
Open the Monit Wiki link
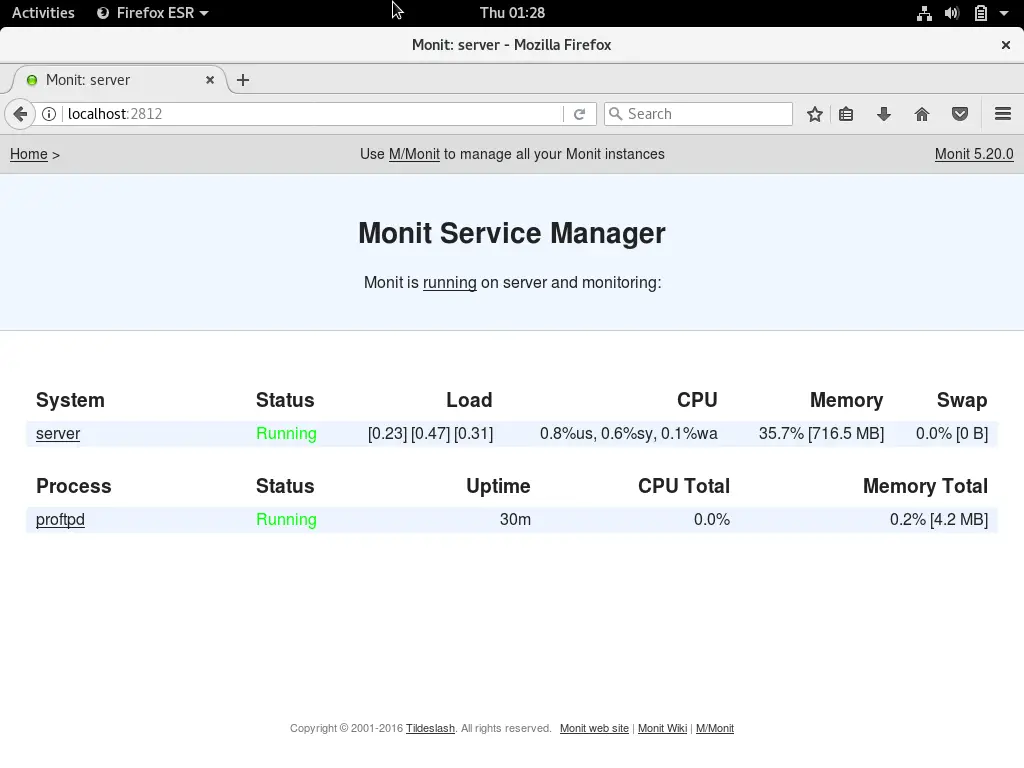coord(662,728)
